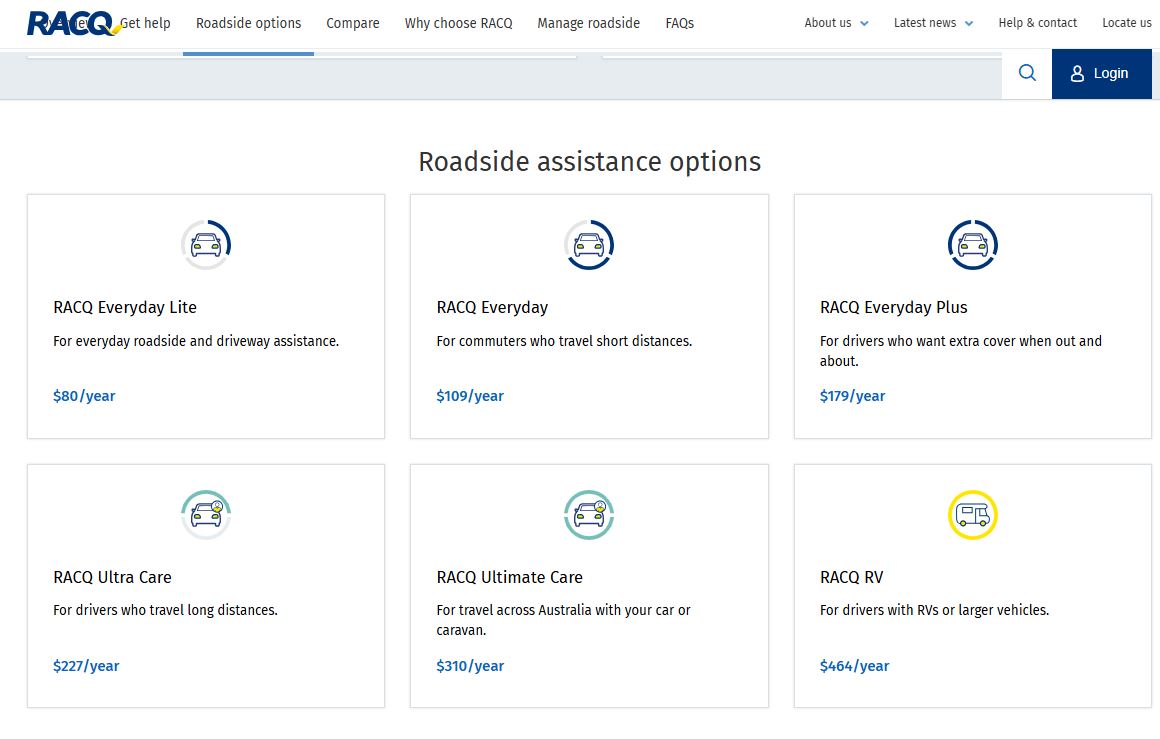This screenshot has width=1160, height=739.
Task: Click the RACQ Ultimate Care caravan icon
Action: pyautogui.click(x=589, y=513)
